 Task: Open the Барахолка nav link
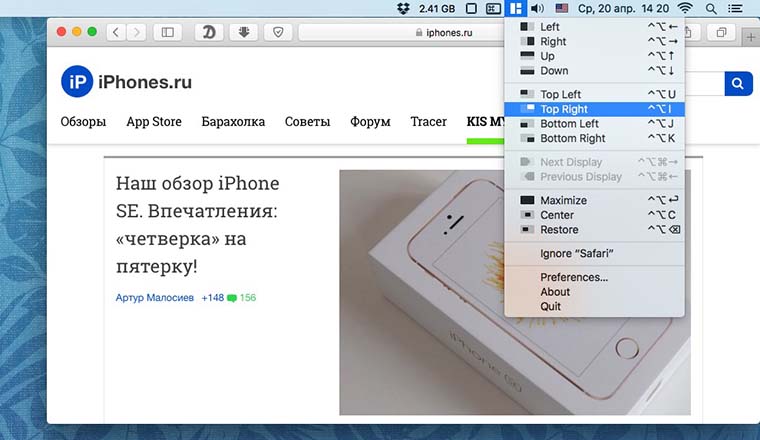[233, 122]
